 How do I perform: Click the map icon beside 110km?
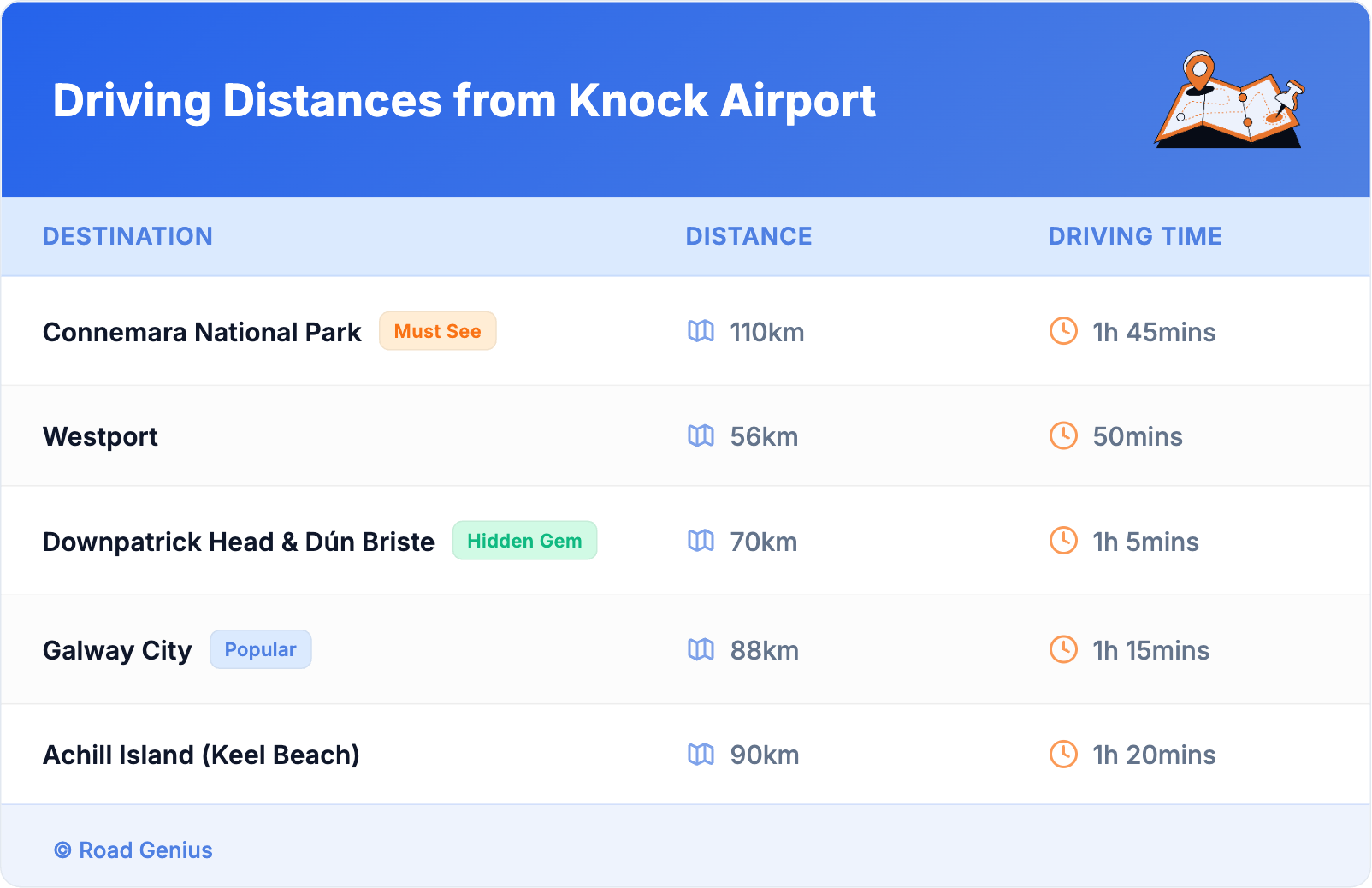point(701,332)
